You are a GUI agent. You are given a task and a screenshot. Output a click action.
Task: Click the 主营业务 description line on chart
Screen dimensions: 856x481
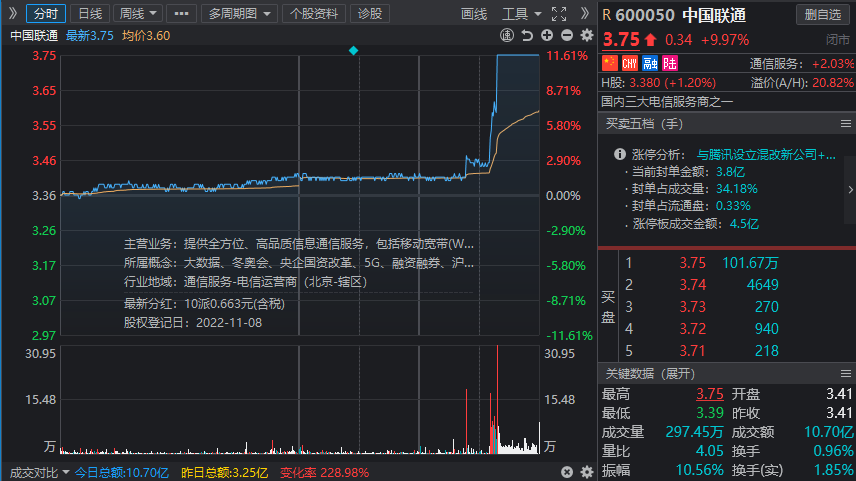click(299, 244)
